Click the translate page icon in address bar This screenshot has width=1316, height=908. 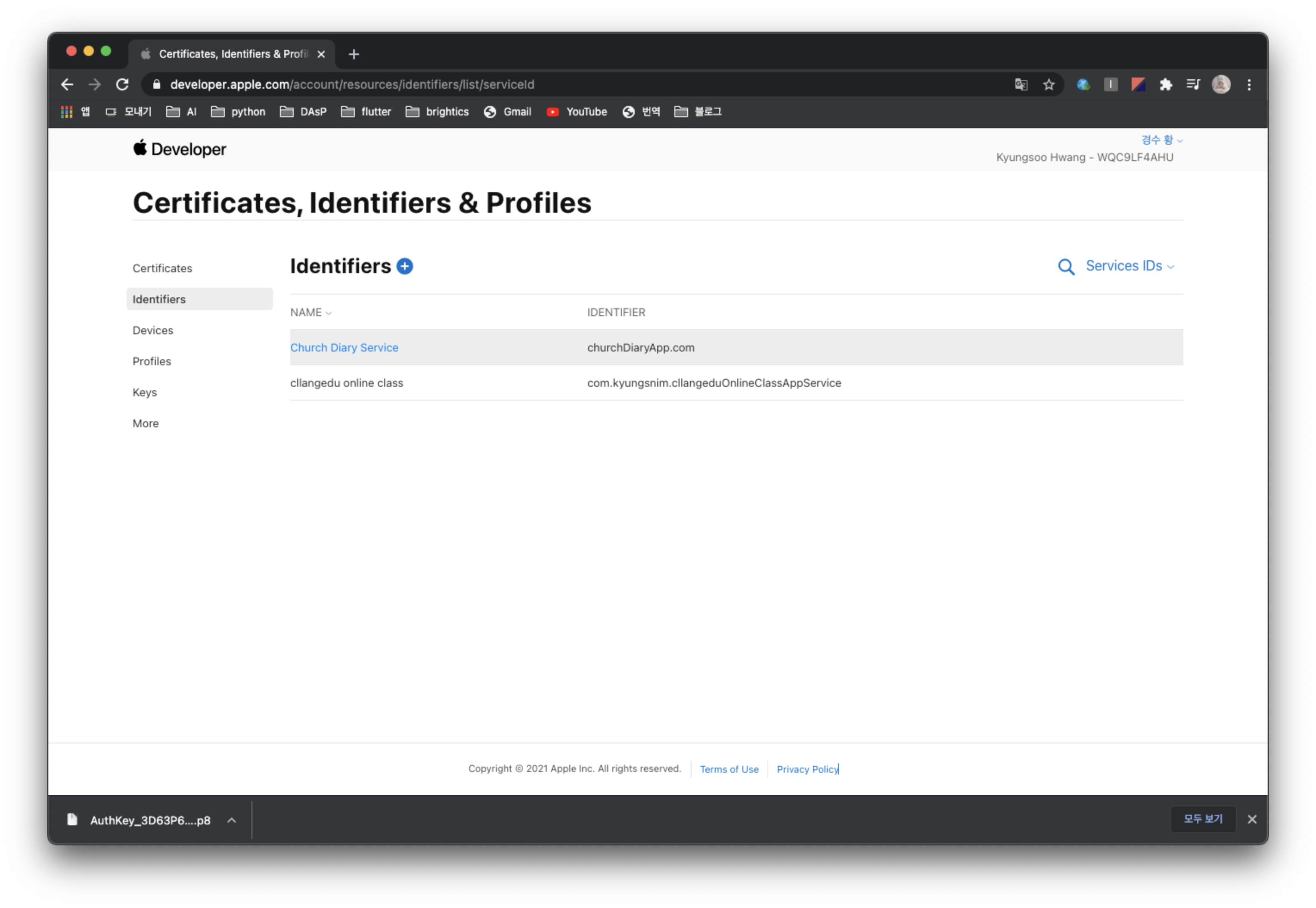coord(1021,85)
